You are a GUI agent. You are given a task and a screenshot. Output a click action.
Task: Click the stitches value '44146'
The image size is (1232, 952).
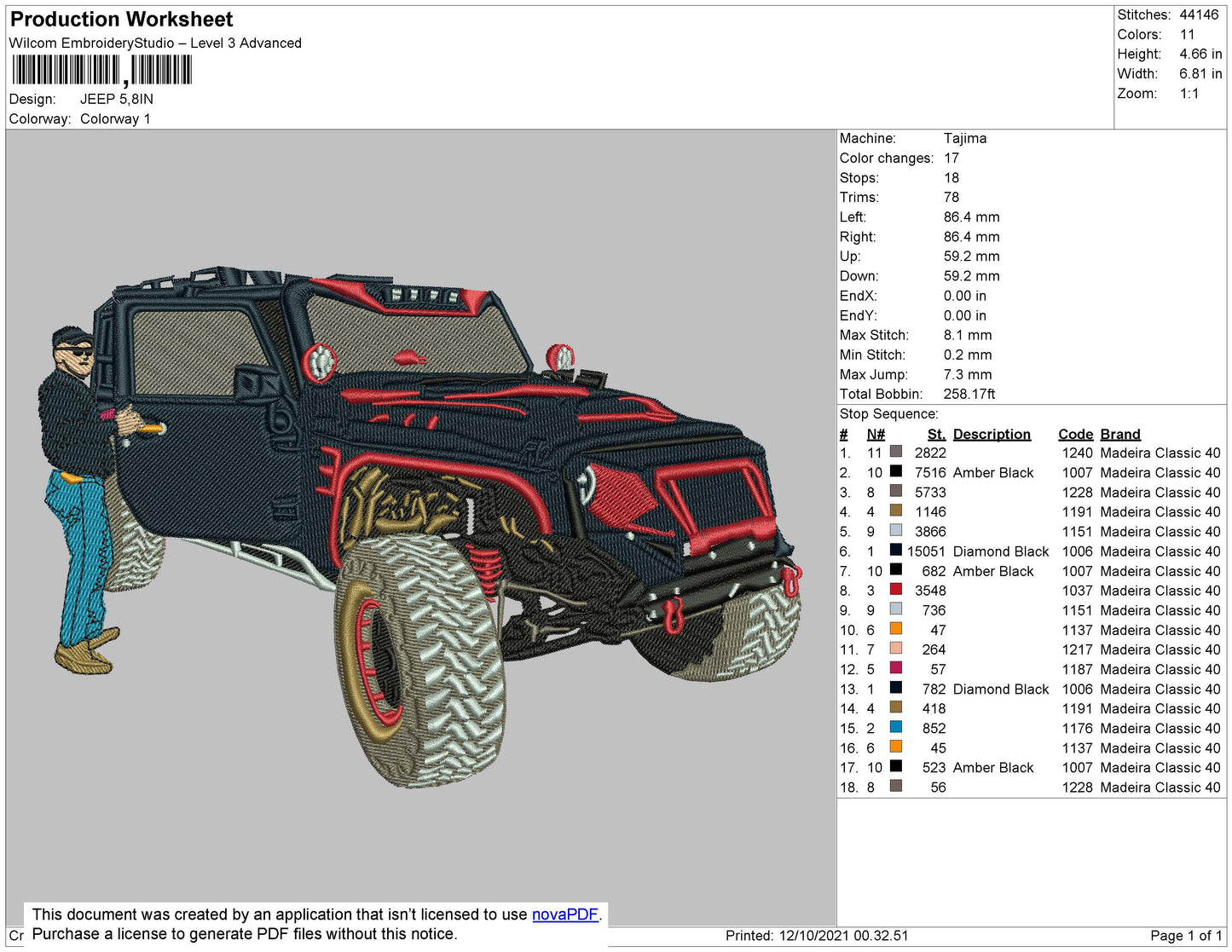[x=1199, y=14]
